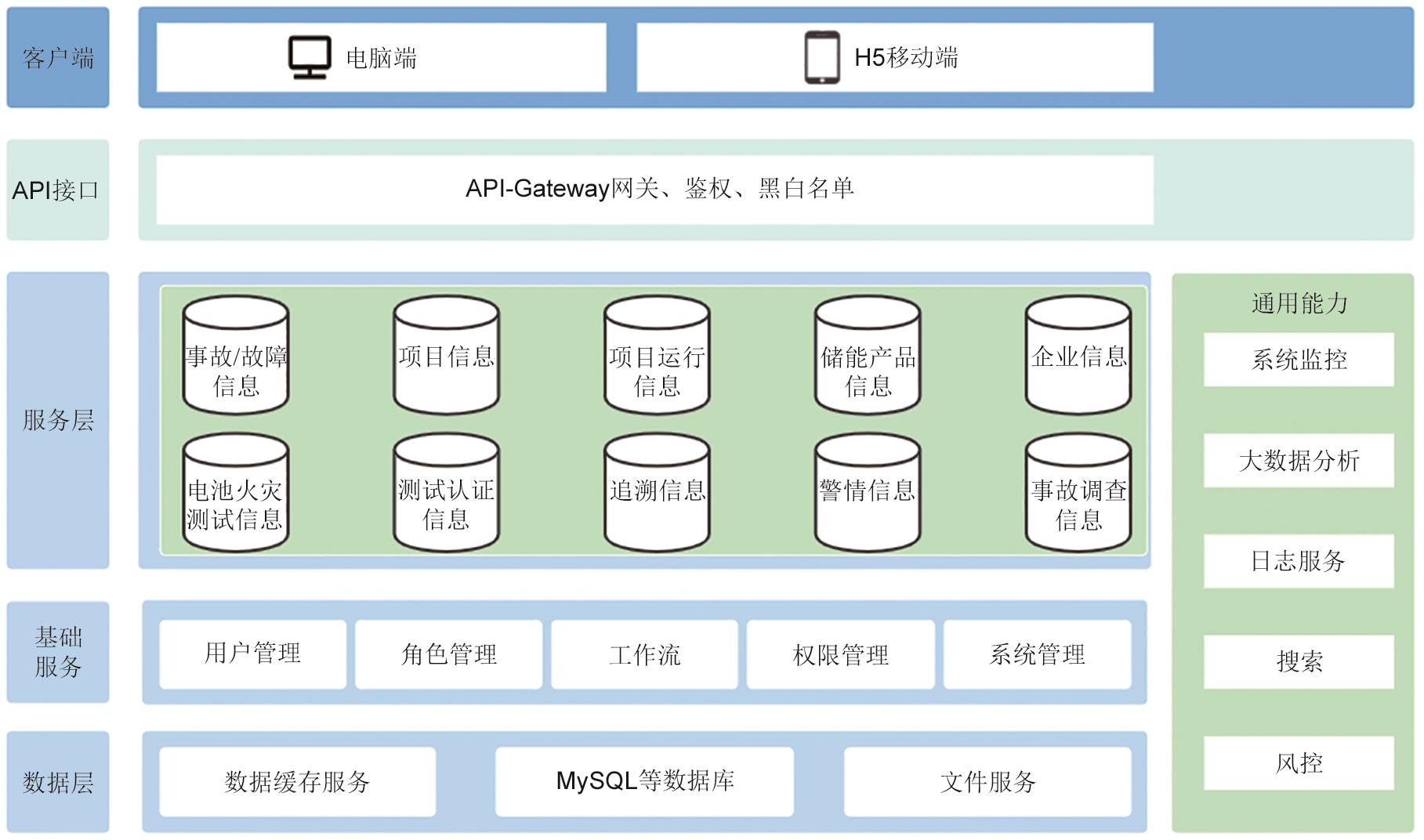Click the 数据缓存服务 box
Viewport: 1424px width, 840px height.
click(297, 781)
